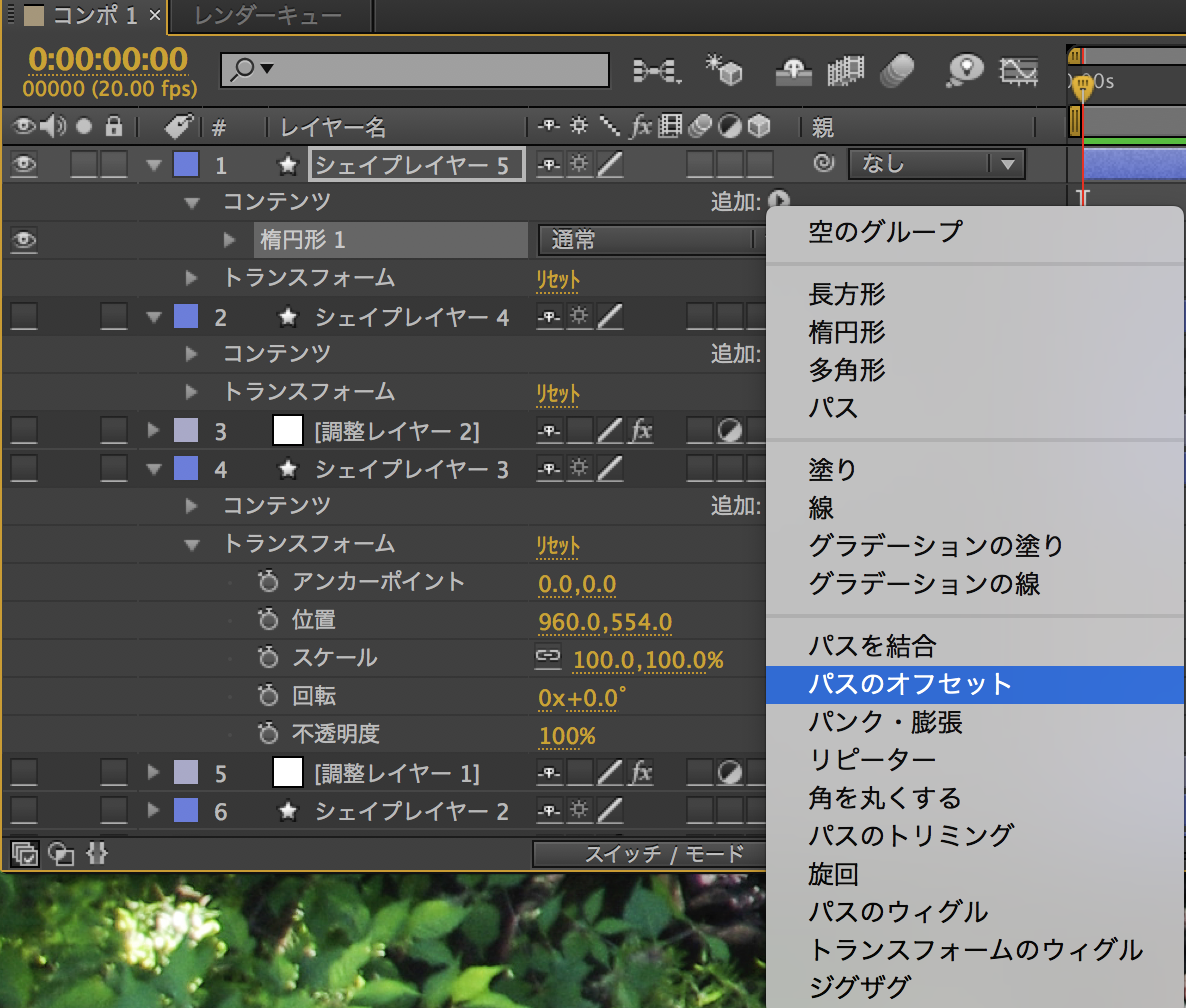
Task: Click リセット for シェイプレイヤー 5 transform
Action: pyautogui.click(x=557, y=280)
